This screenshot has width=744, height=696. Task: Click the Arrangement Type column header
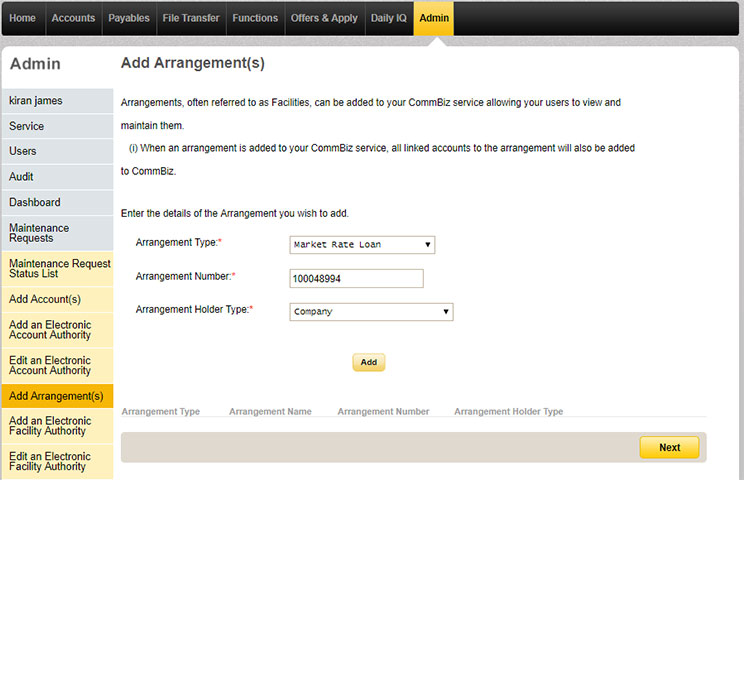pos(161,411)
